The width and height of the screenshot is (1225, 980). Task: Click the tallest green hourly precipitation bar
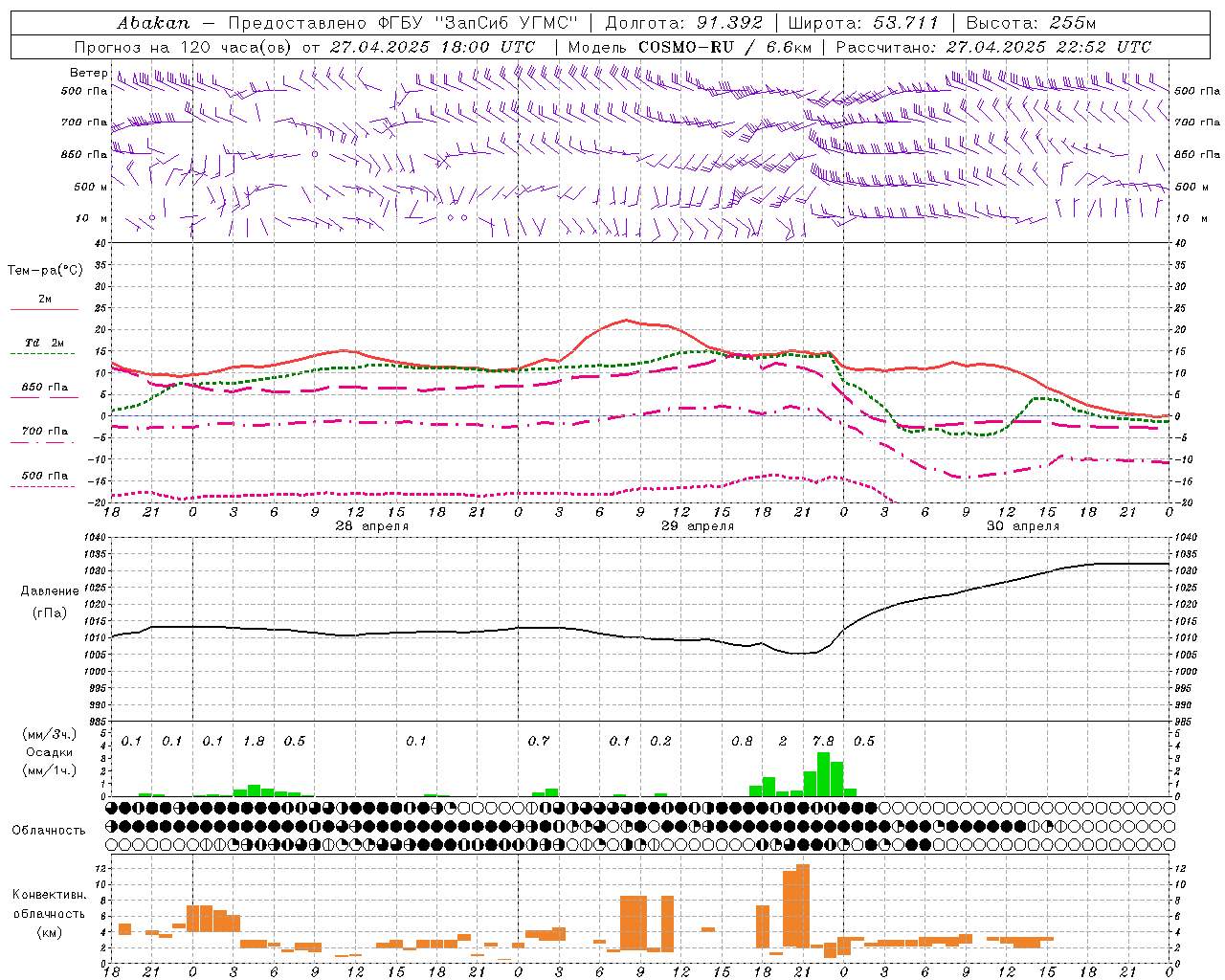pyautogui.click(x=823, y=774)
